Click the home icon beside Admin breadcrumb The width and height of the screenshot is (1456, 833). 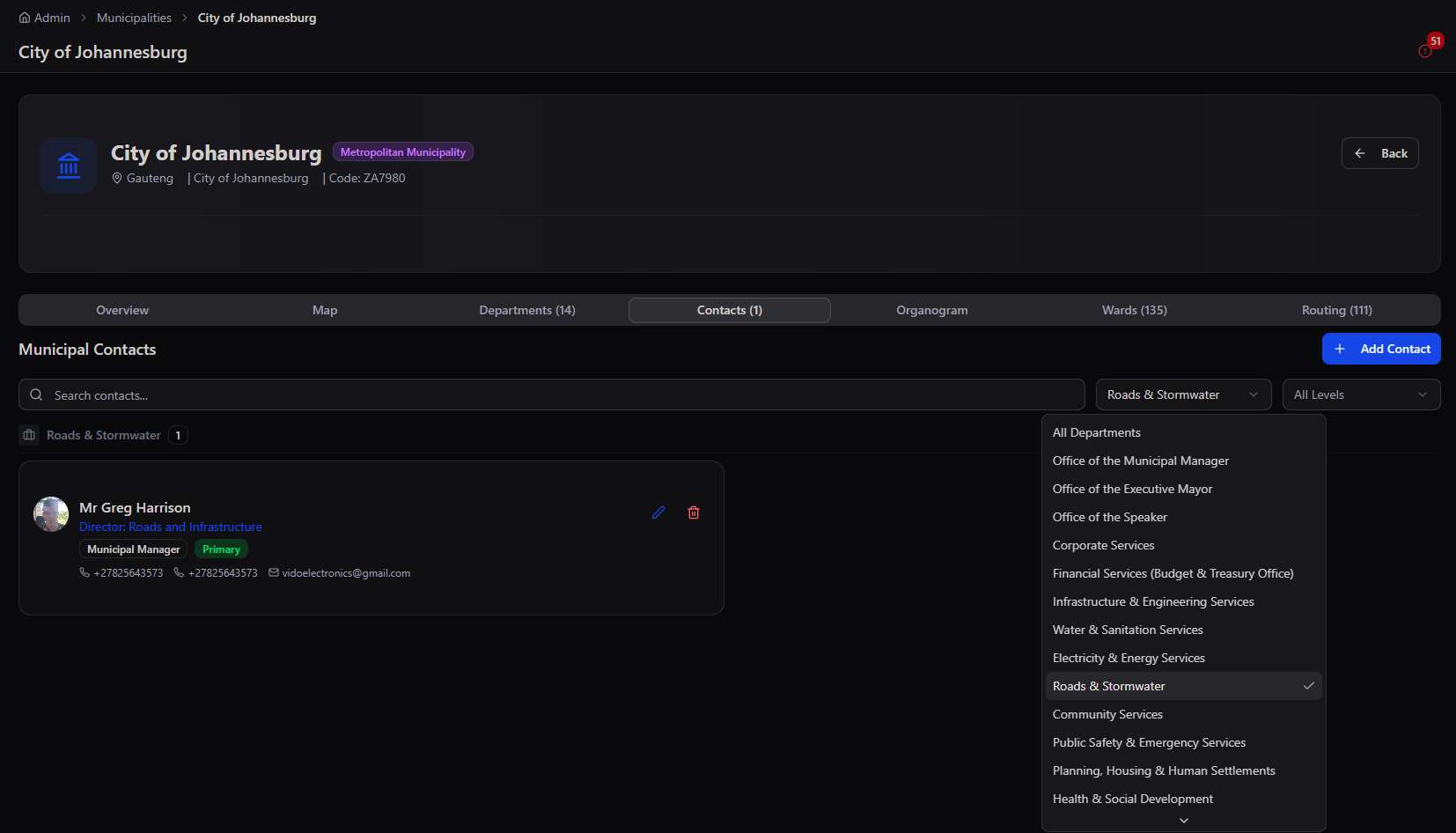point(25,18)
